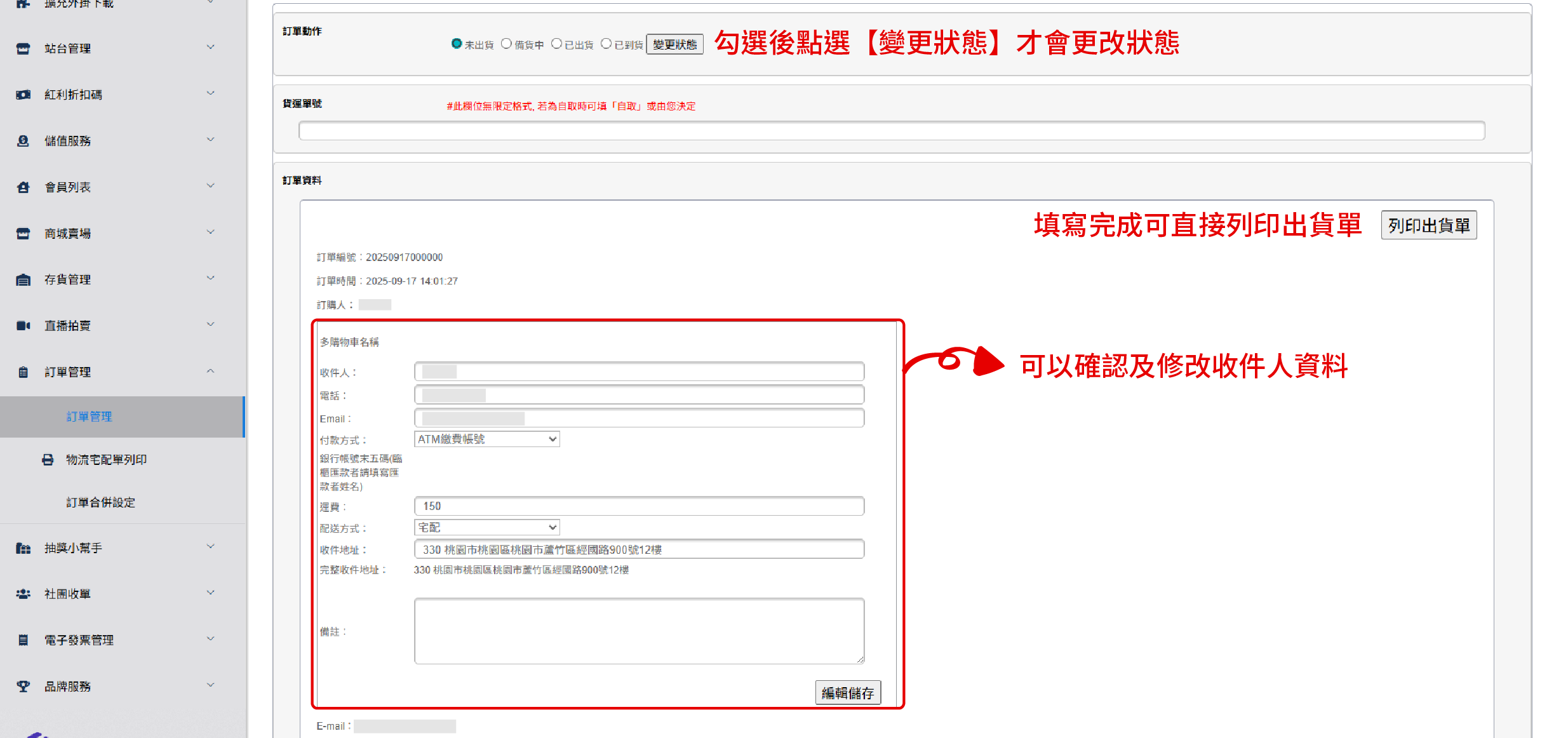Click the group icon beside 社團收單
Viewport: 1568px width, 738px height.
[x=23, y=594]
